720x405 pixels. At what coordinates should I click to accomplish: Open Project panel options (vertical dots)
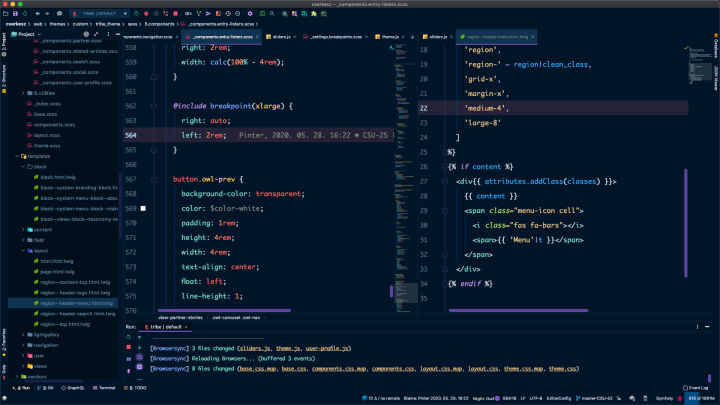tap(108, 34)
